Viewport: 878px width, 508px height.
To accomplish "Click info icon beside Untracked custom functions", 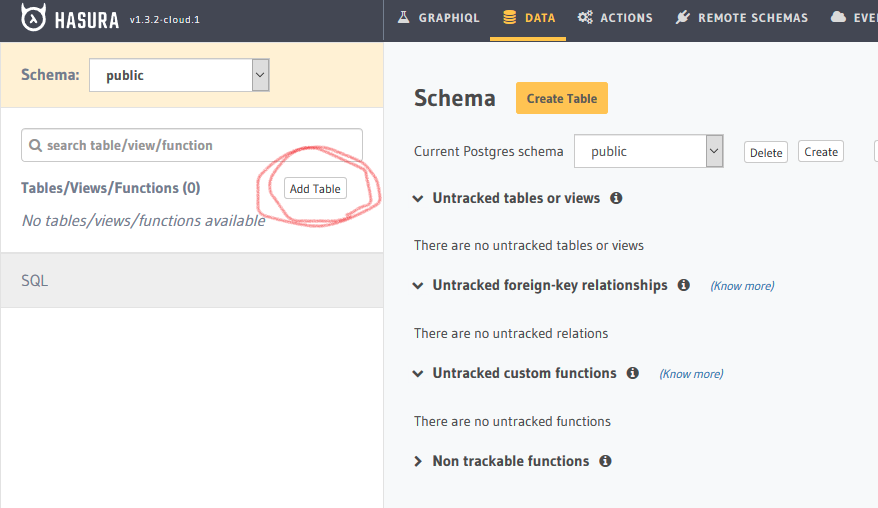I will coord(633,373).
